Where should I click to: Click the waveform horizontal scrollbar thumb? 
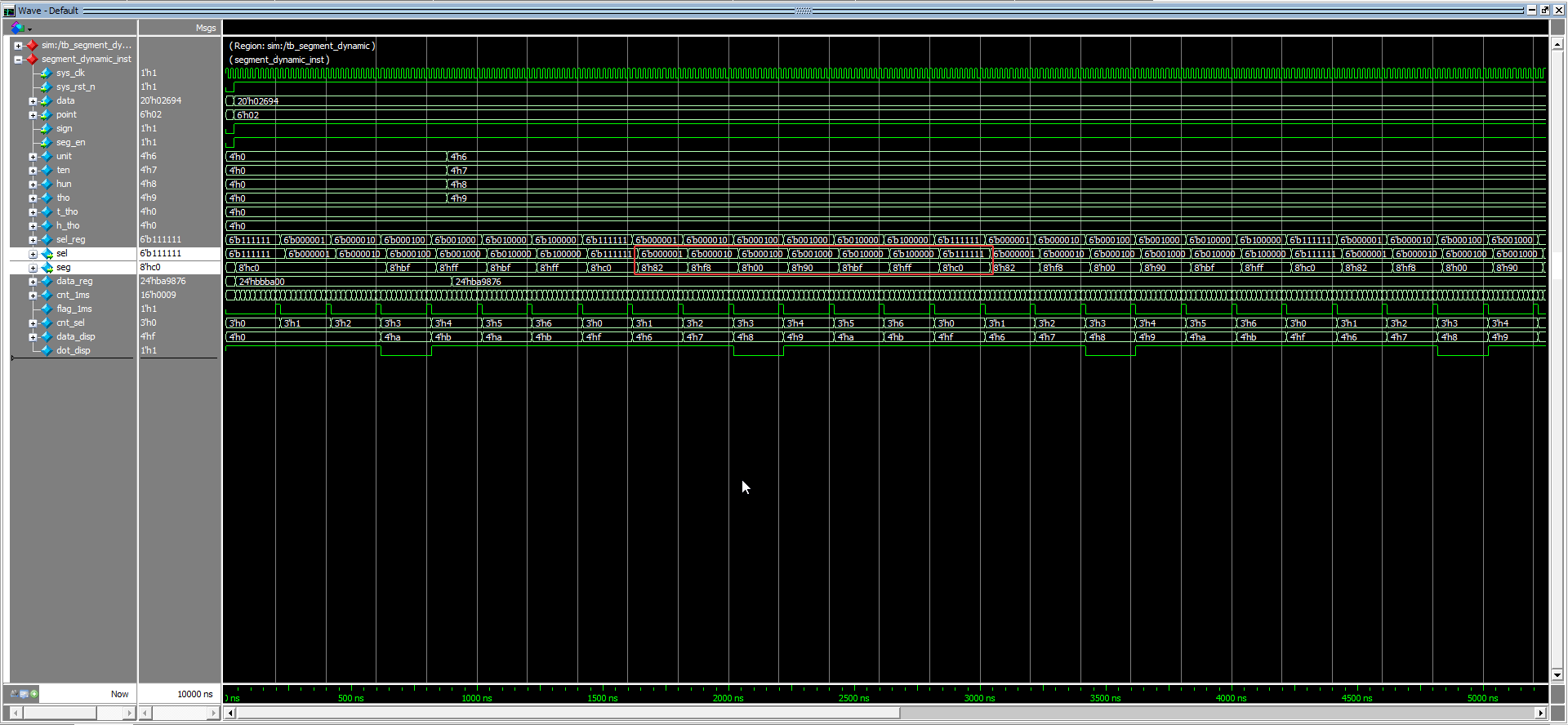tap(568, 713)
